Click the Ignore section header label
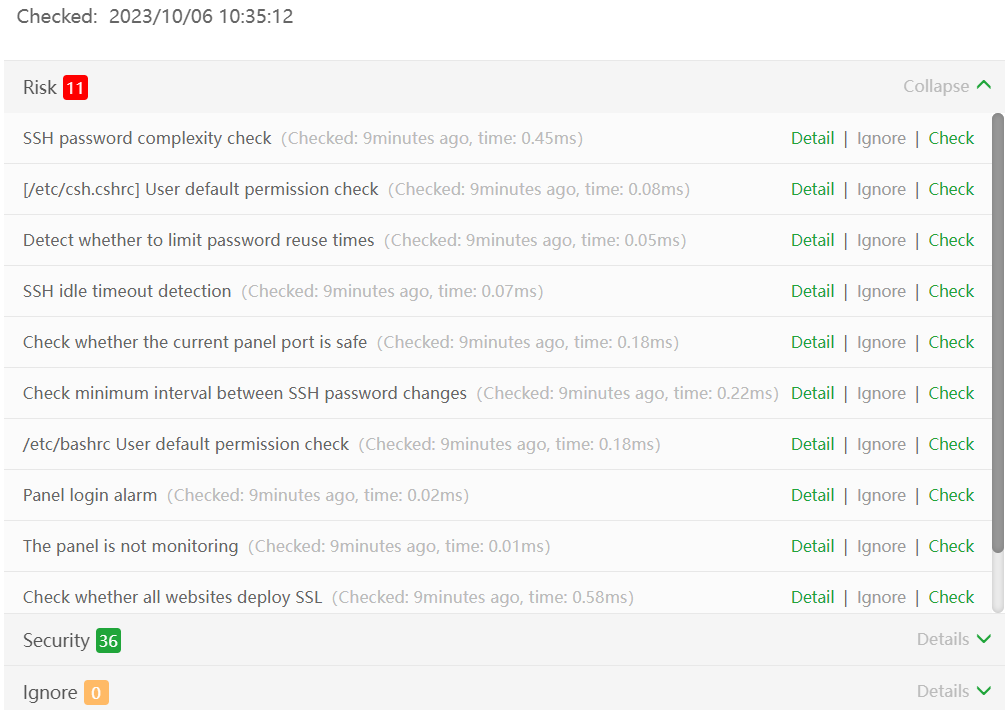Image resolution: width=1008 pixels, height=710 pixels. click(x=50, y=692)
